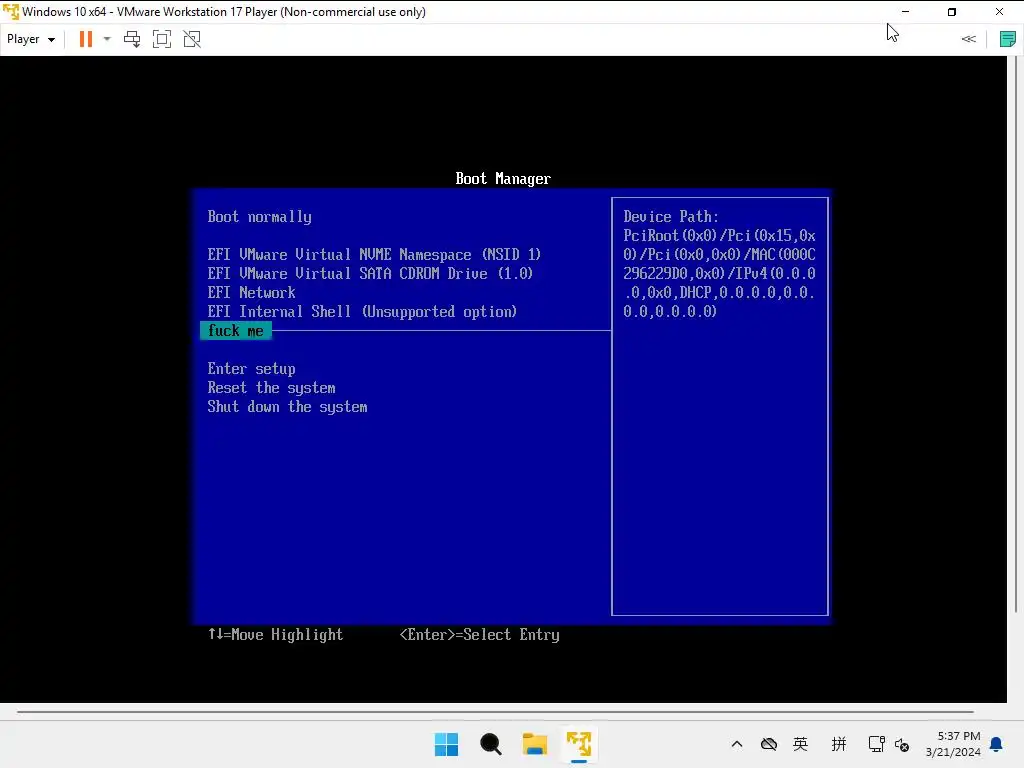Click the Device Path label

[x=671, y=217]
